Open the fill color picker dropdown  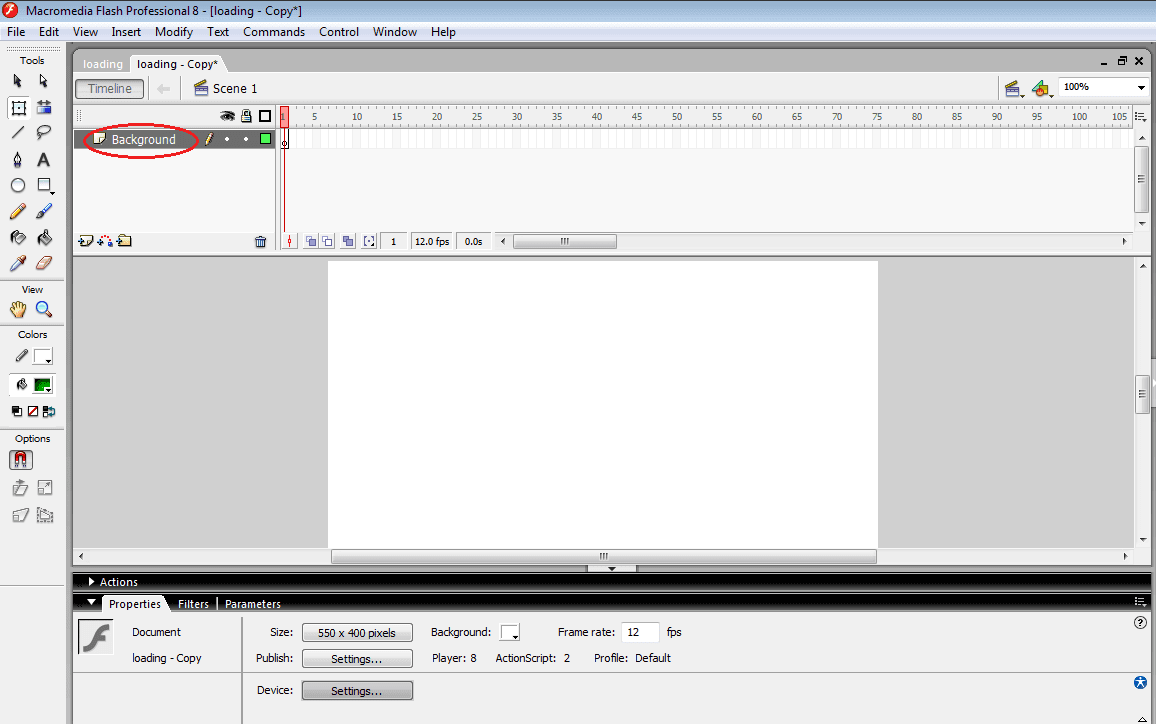(x=44, y=384)
